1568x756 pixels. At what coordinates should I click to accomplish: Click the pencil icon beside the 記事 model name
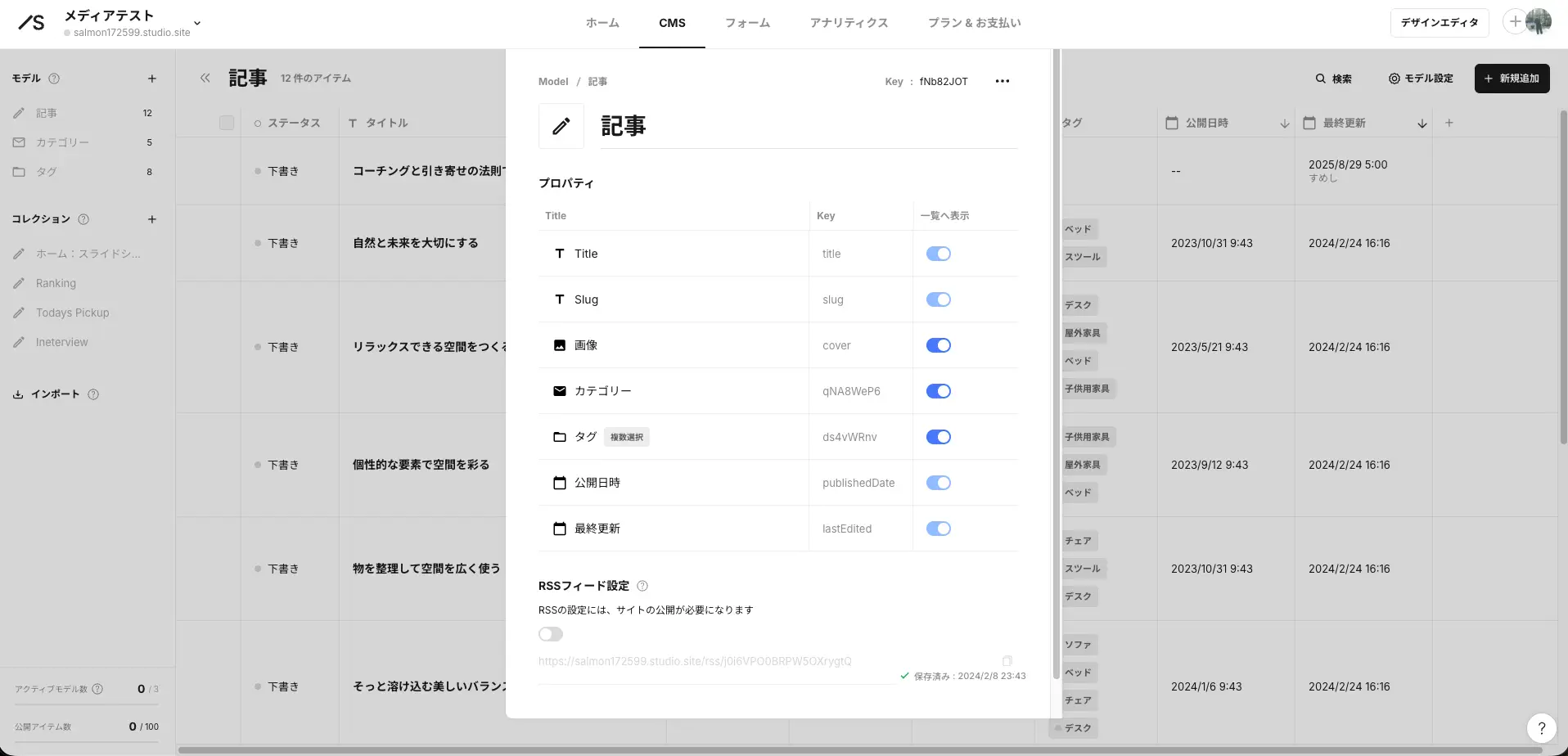561,126
